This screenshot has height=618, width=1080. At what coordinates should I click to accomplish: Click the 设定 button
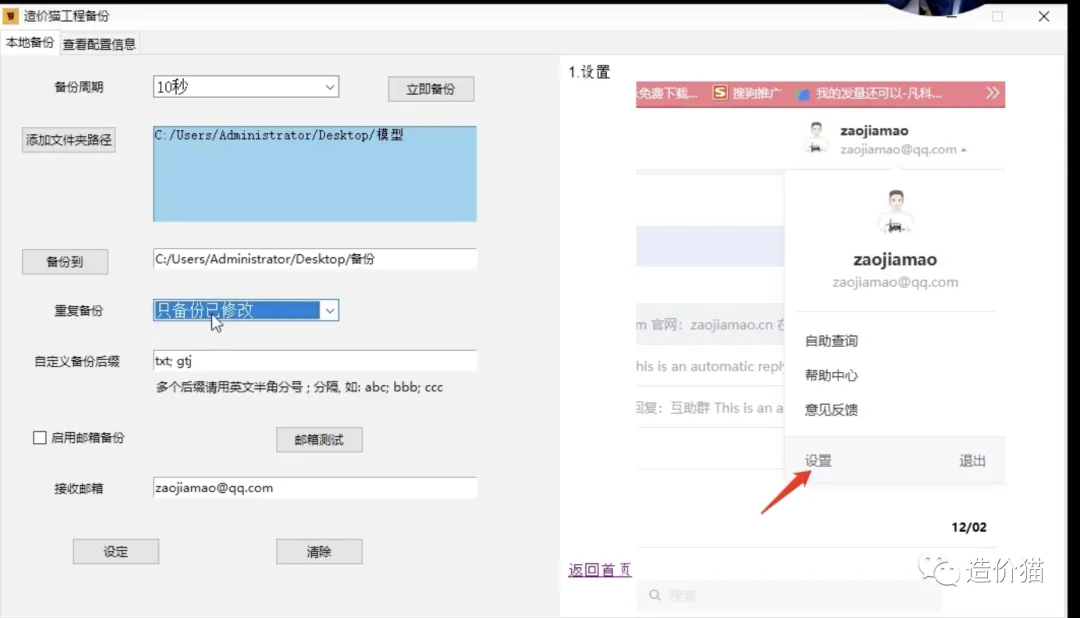[x=116, y=551]
